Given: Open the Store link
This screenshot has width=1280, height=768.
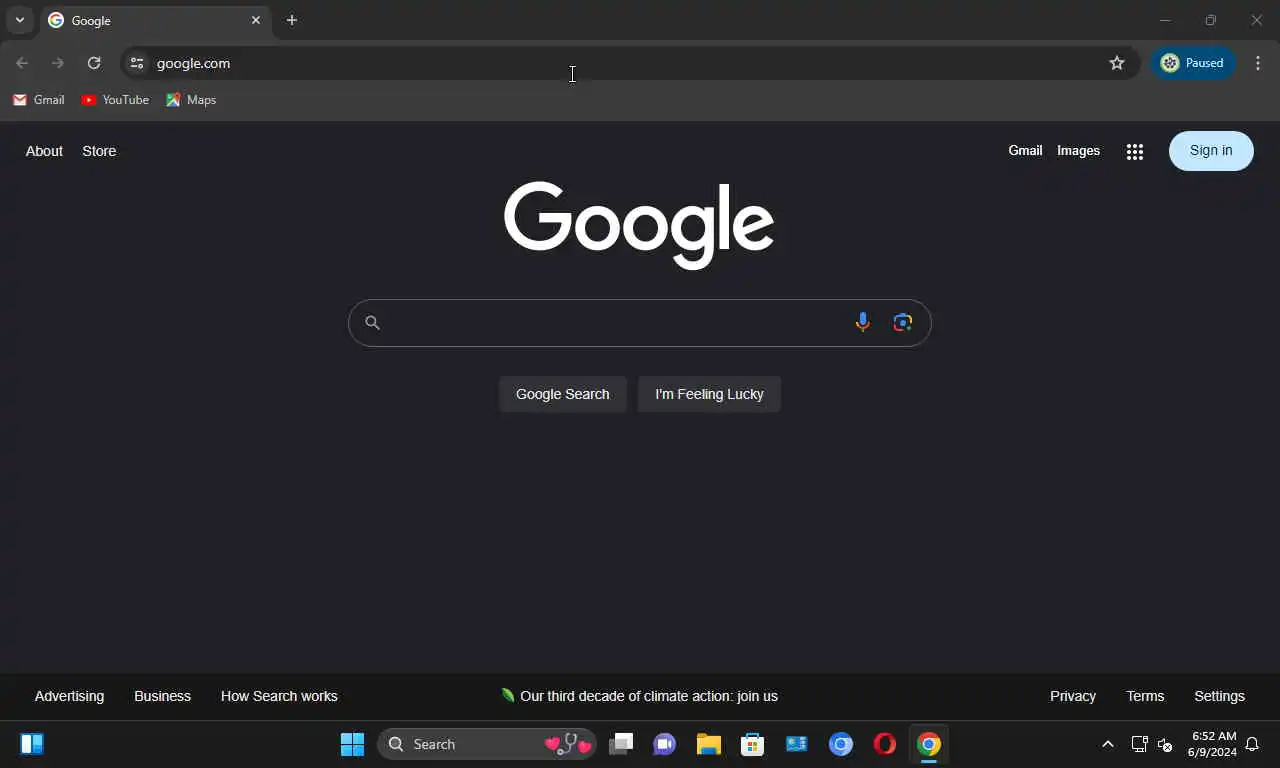Looking at the screenshot, I should pos(99,151).
